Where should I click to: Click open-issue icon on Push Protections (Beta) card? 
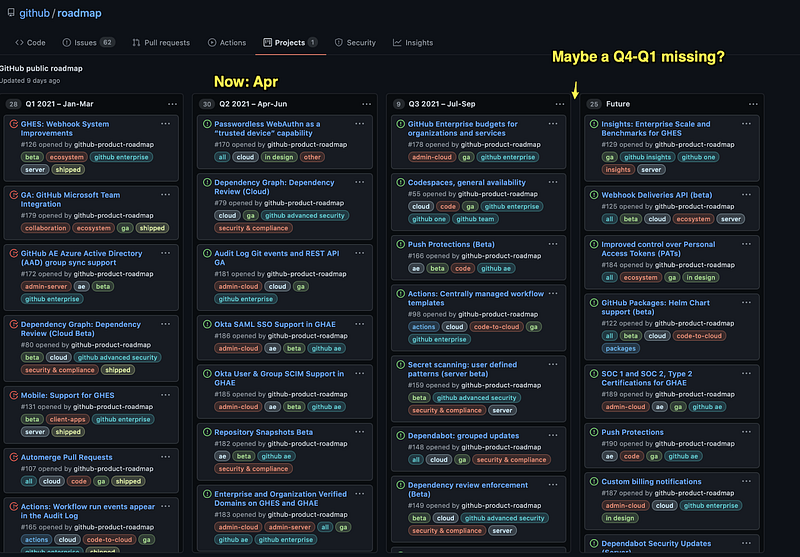pos(401,244)
